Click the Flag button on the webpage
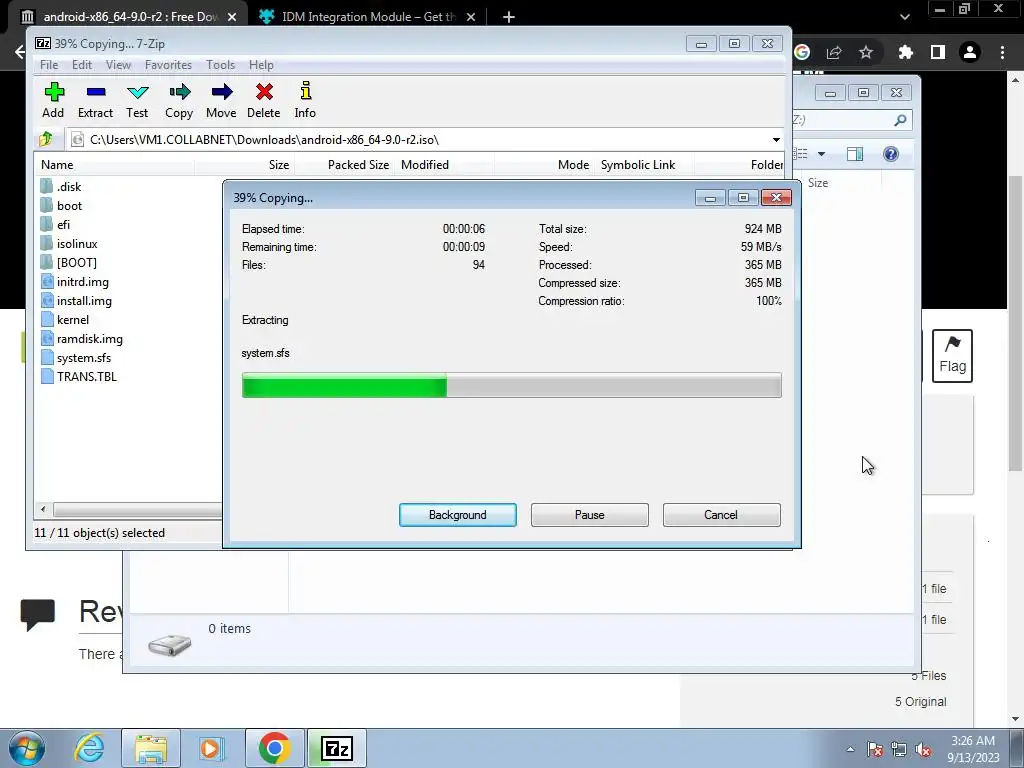The width and height of the screenshot is (1024, 768). click(x=952, y=356)
